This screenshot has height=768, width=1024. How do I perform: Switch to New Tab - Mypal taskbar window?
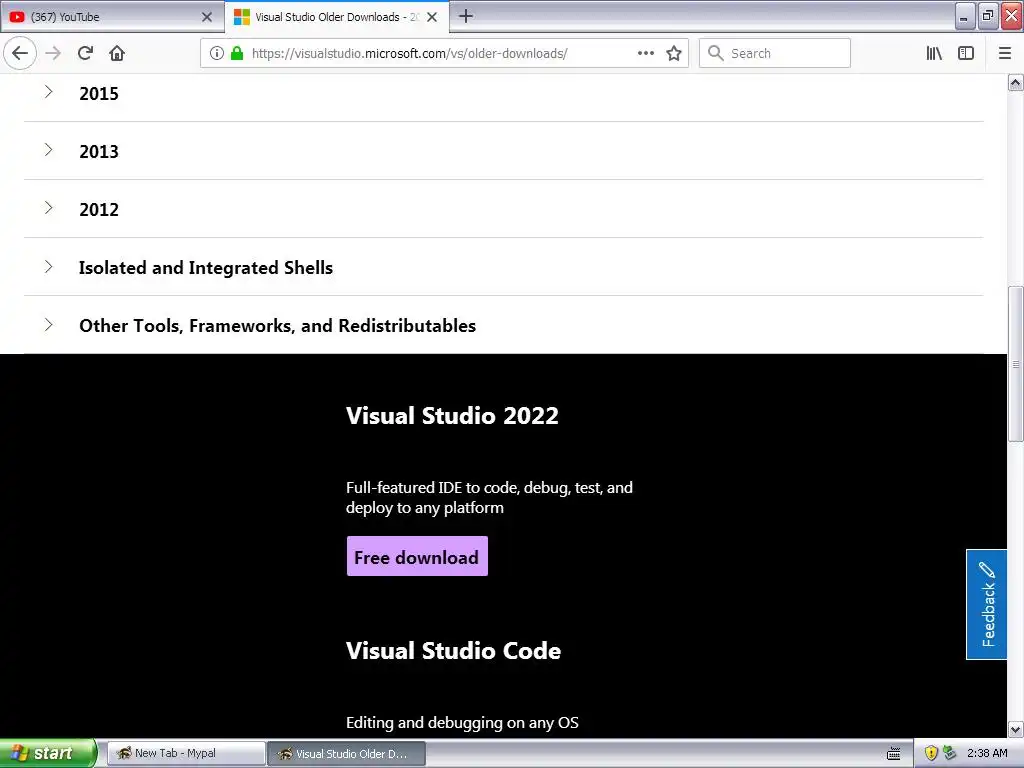186,753
